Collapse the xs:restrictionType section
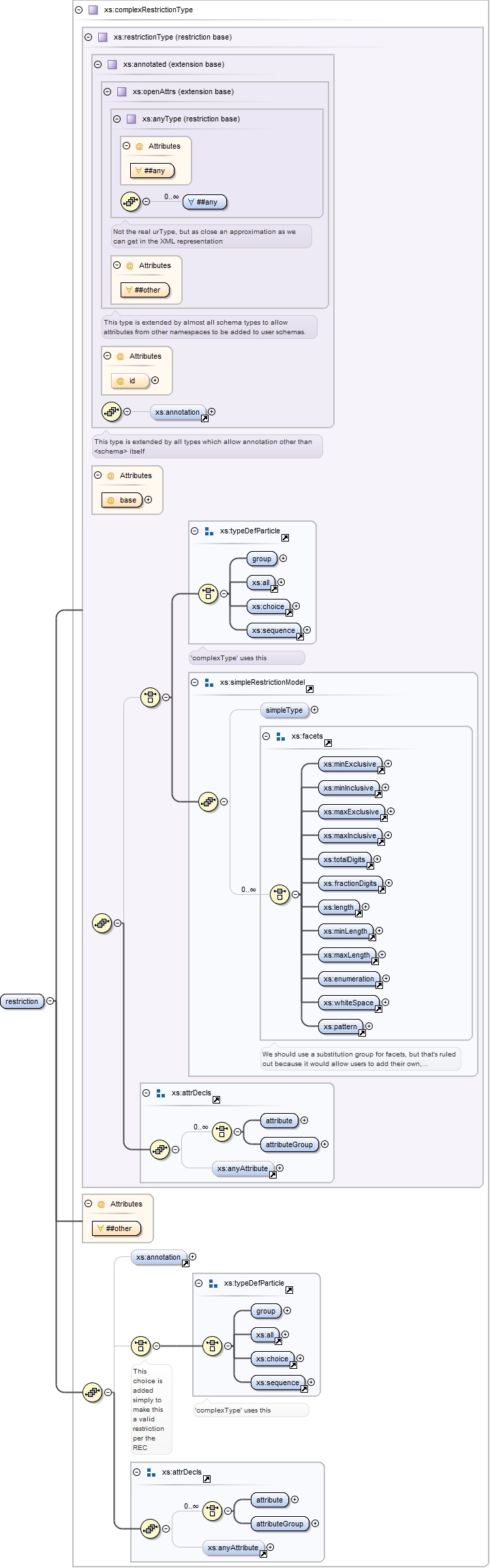Screen dimensions: 490x1568 [88, 38]
